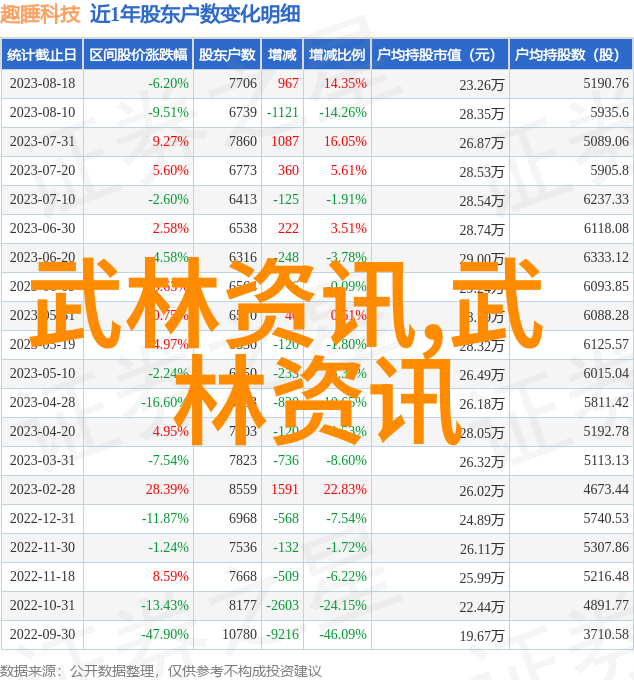
Task: Select the date cell 2023-08-18
Action: (42, 83)
